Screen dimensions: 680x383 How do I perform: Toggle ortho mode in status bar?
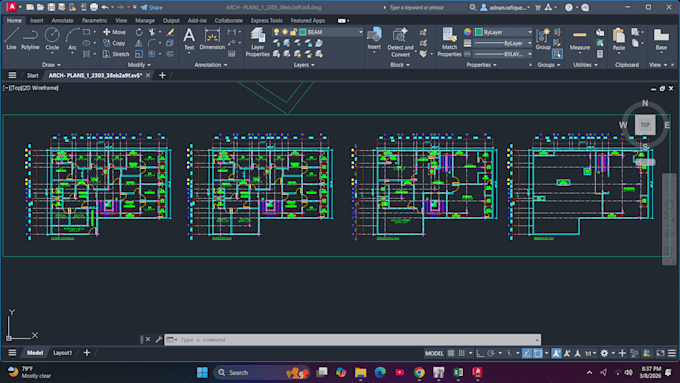click(480, 353)
